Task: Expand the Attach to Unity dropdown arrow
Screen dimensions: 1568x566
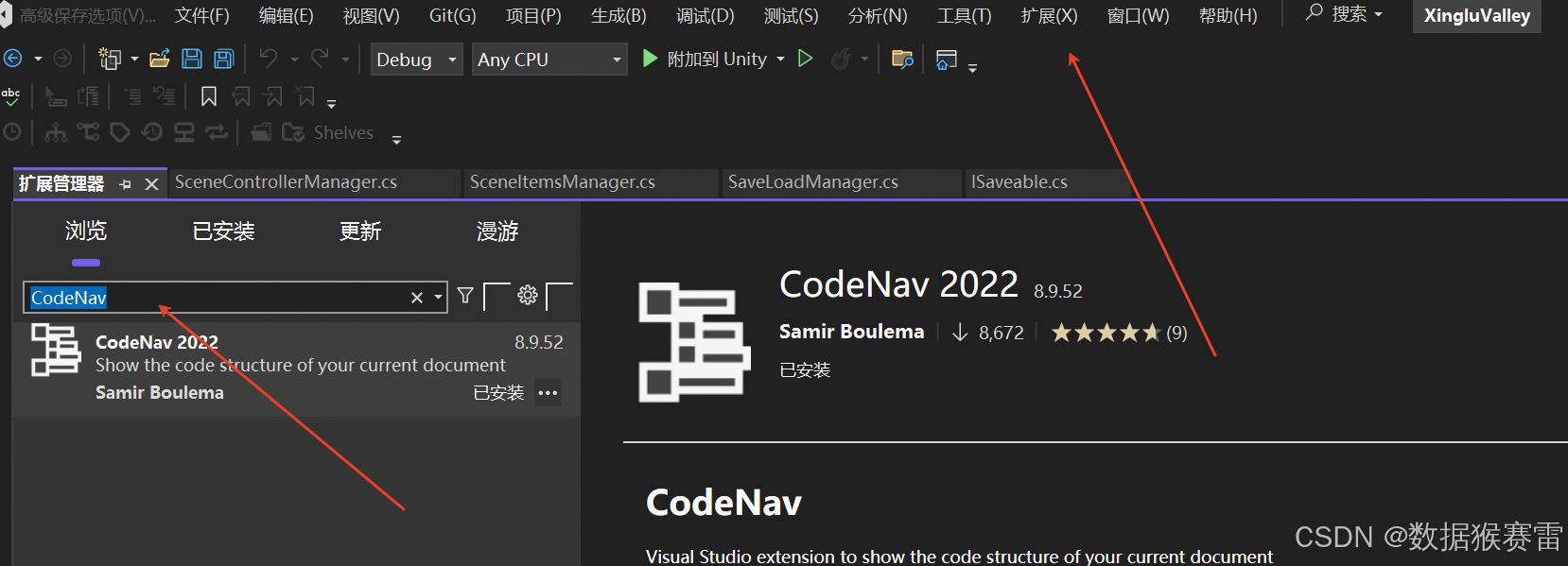Action: click(x=780, y=60)
